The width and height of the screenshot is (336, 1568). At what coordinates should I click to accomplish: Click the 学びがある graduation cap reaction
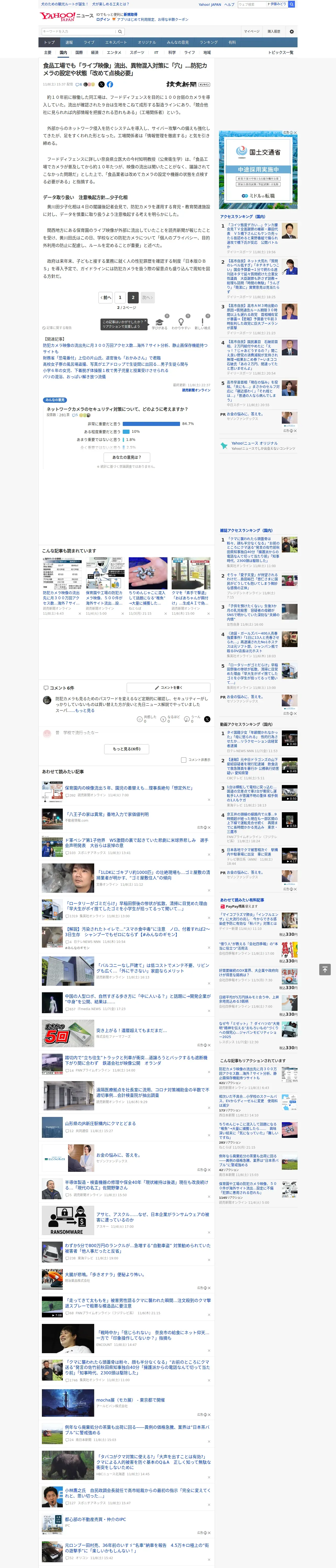point(160,323)
